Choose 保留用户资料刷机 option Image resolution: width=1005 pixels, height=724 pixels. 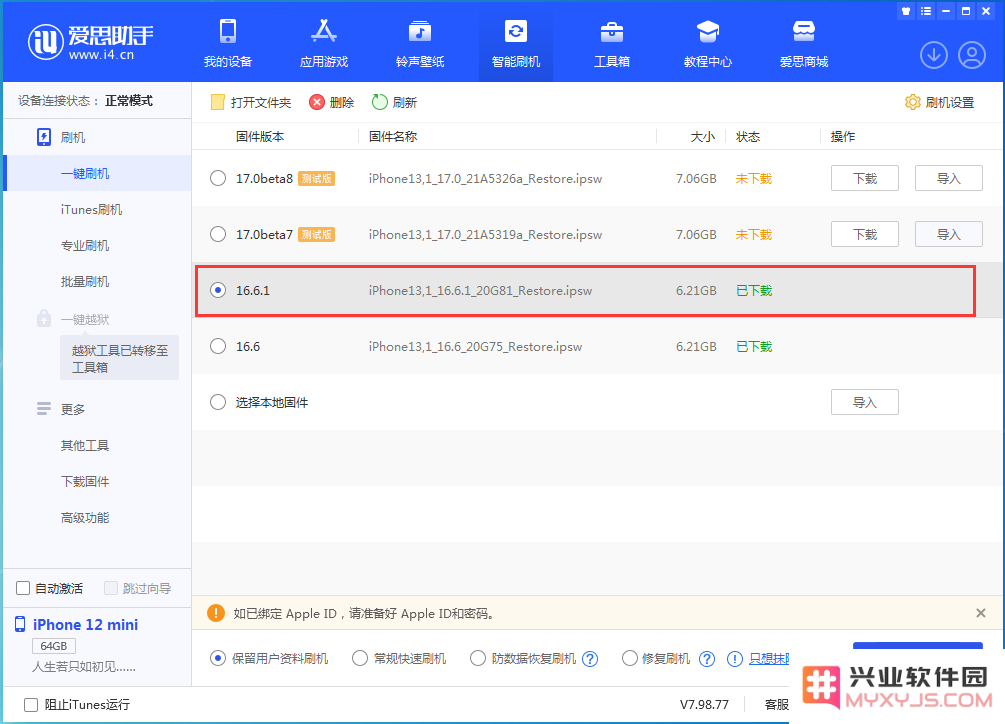point(218,658)
